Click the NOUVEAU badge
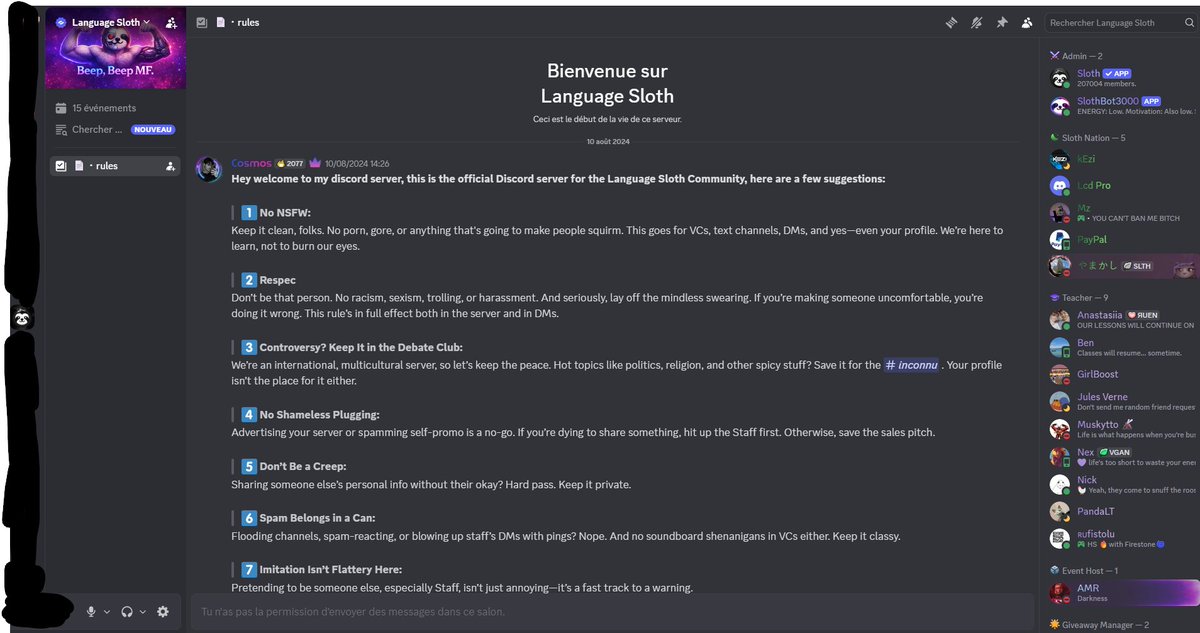The width and height of the screenshot is (1200, 633). [153, 130]
